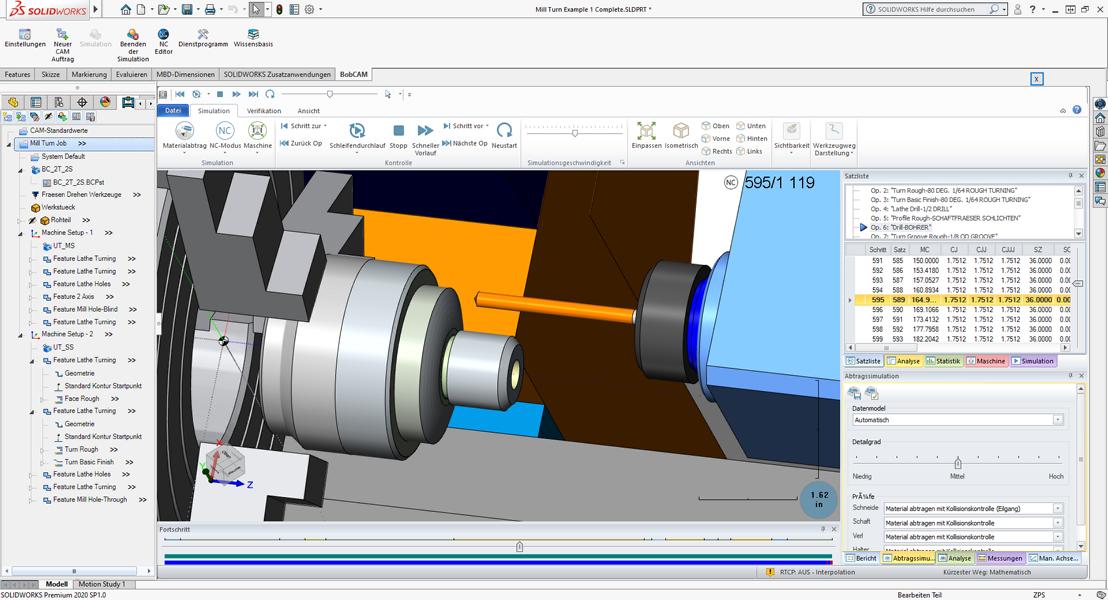The height and width of the screenshot is (600, 1108).
Task: Move the Detailgrad slider handle
Action: (957, 463)
